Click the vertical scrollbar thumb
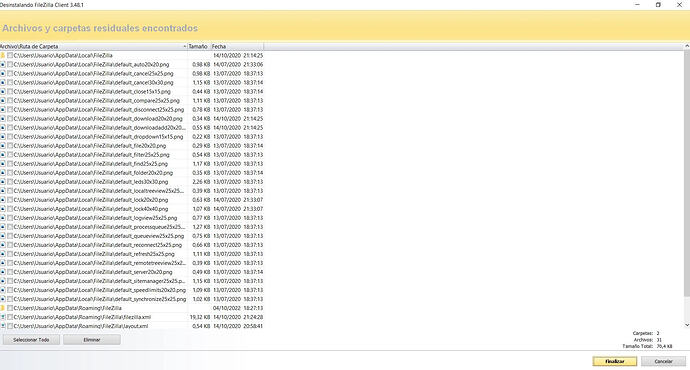This screenshot has height=370, width=690. click(x=686, y=172)
